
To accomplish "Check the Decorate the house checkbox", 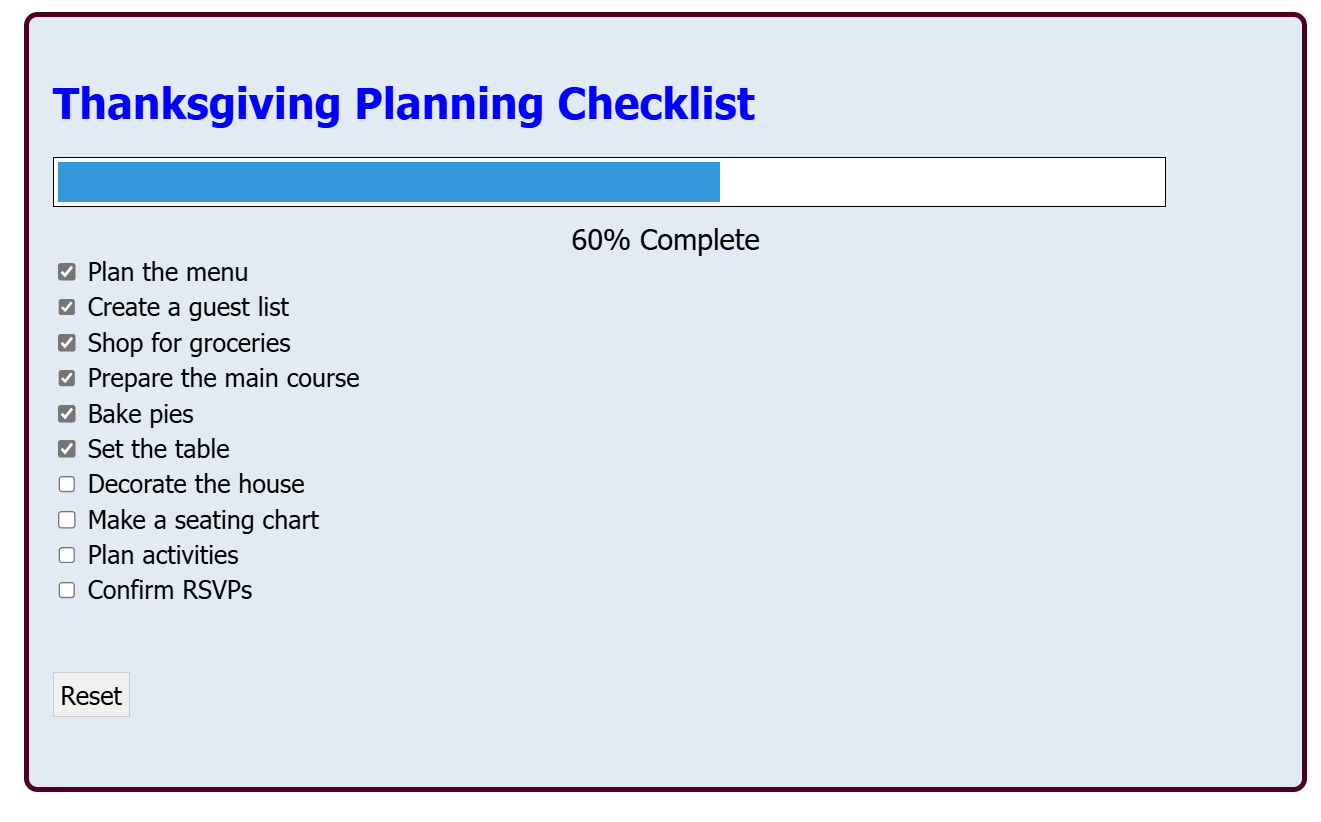I will [67, 484].
